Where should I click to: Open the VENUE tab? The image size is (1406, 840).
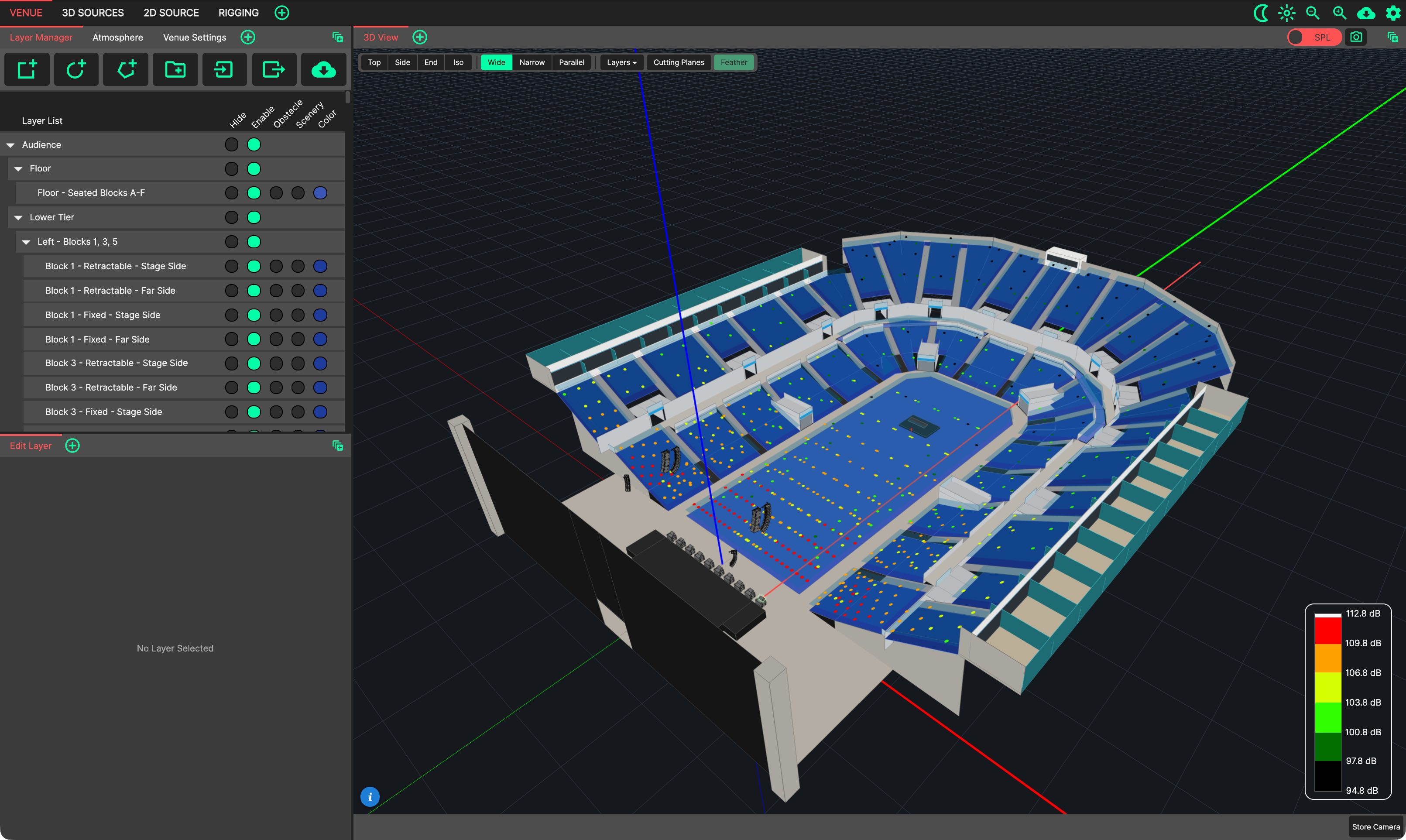[26, 13]
